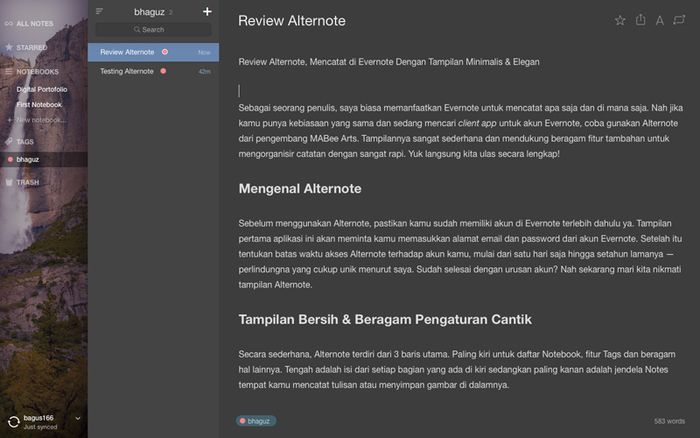This screenshot has width=700, height=438.
Task: Click the Notebooks section header
Action: click(38, 71)
